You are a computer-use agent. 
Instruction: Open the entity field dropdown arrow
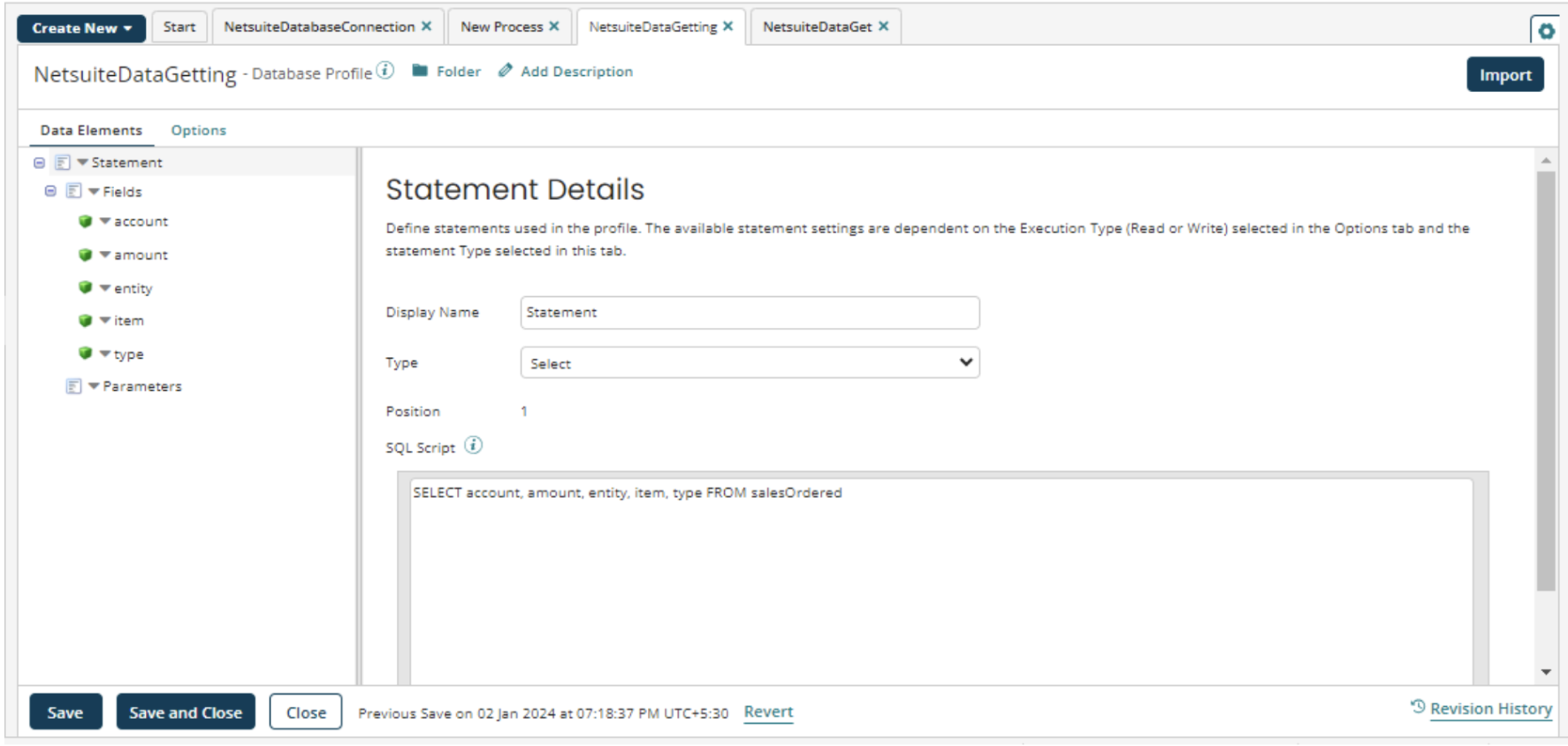(105, 287)
